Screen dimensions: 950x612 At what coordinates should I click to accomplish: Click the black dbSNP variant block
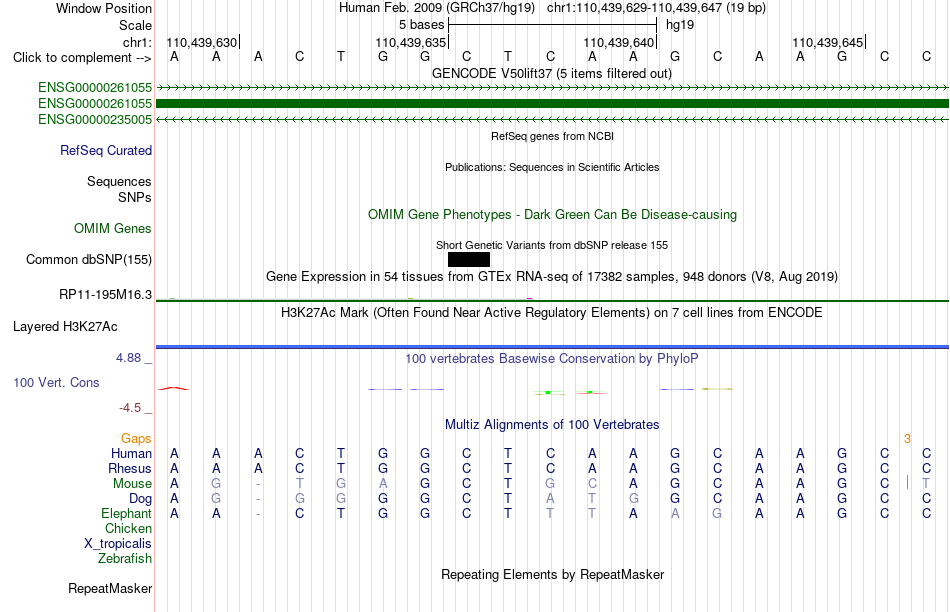click(x=468, y=259)
